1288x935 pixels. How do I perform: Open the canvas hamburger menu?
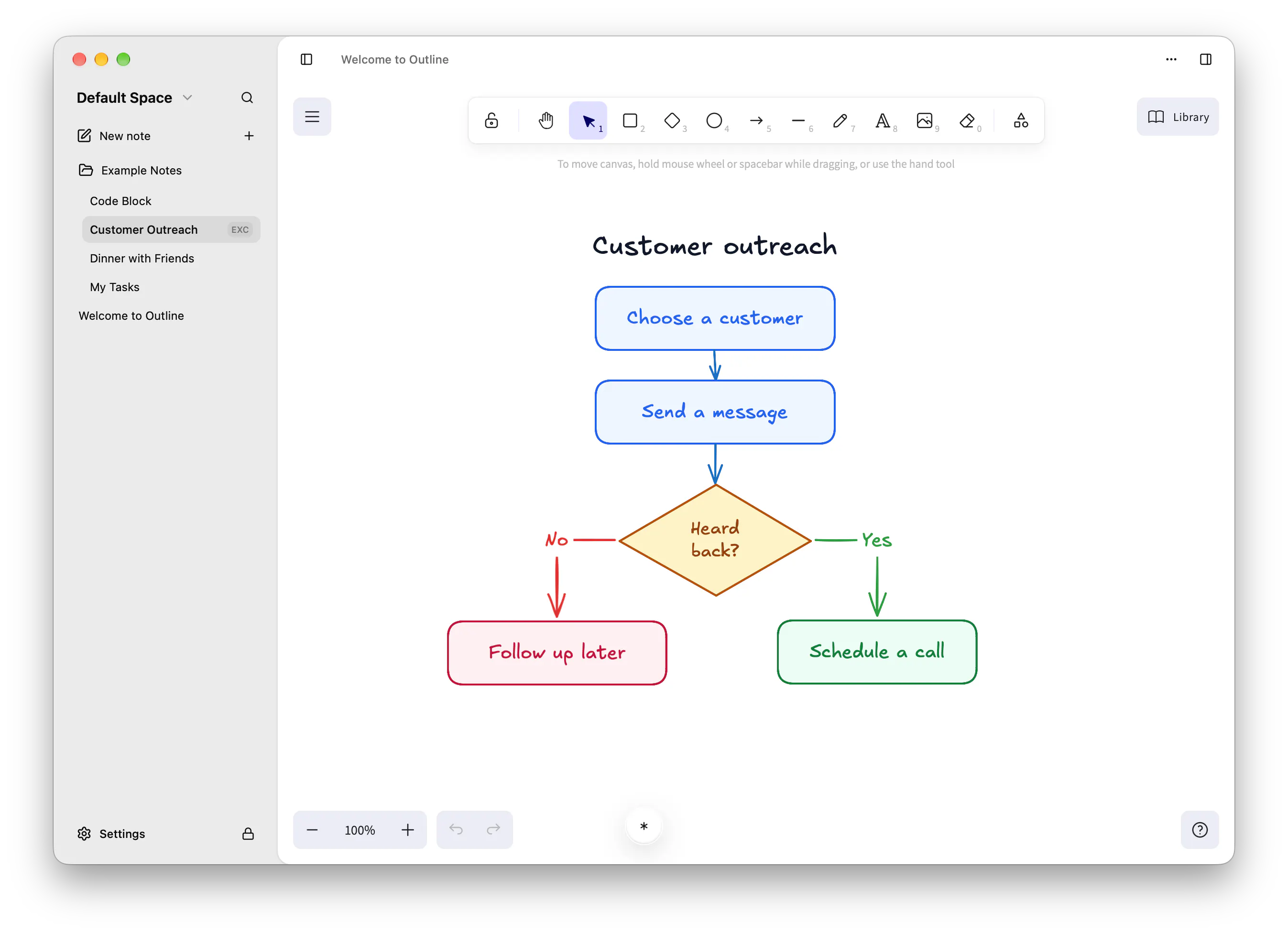click(x=312, y=117)
